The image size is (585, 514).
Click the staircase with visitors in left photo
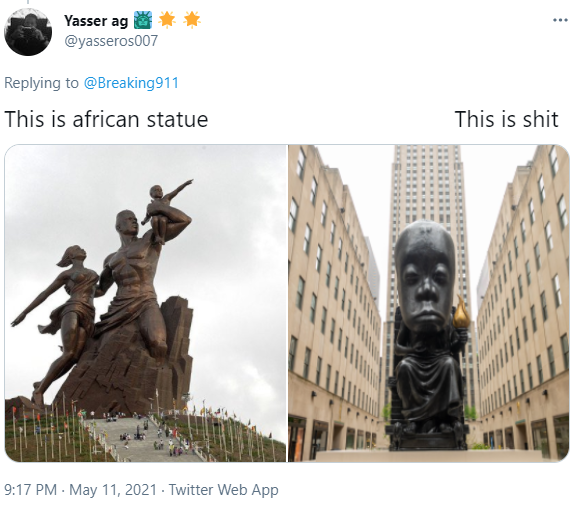(144, 438)
